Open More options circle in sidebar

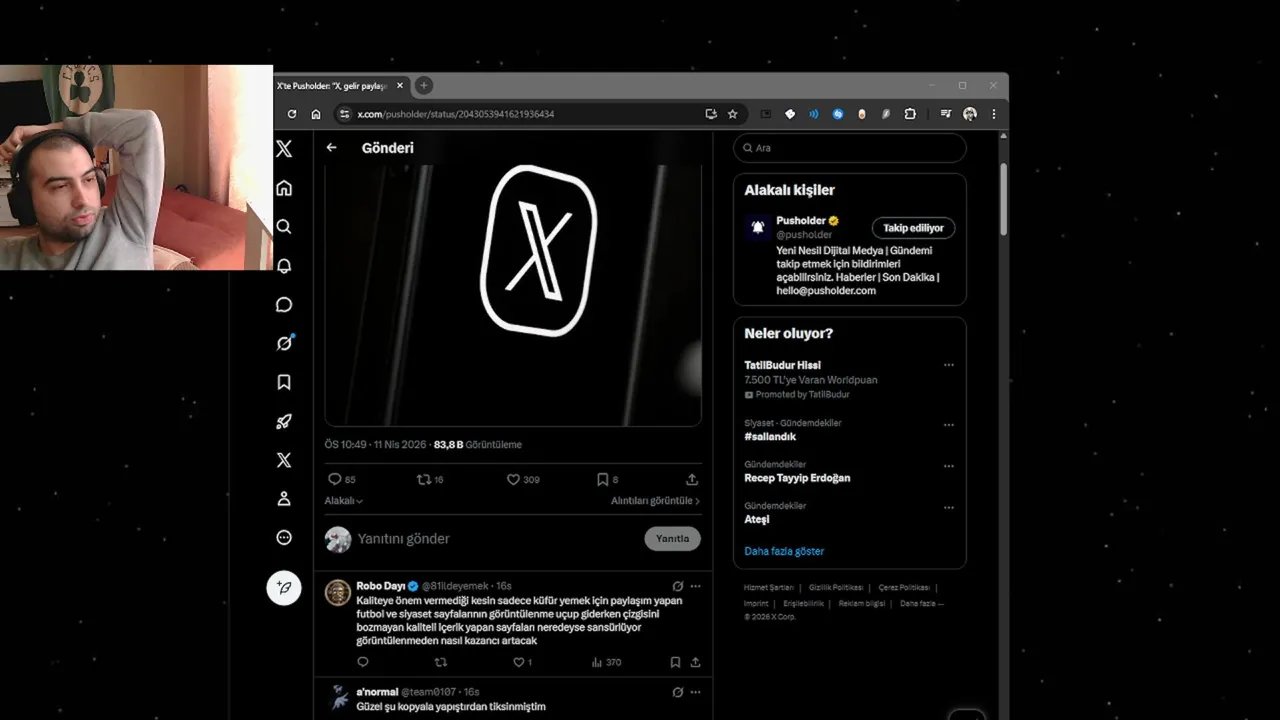[284, 538]
